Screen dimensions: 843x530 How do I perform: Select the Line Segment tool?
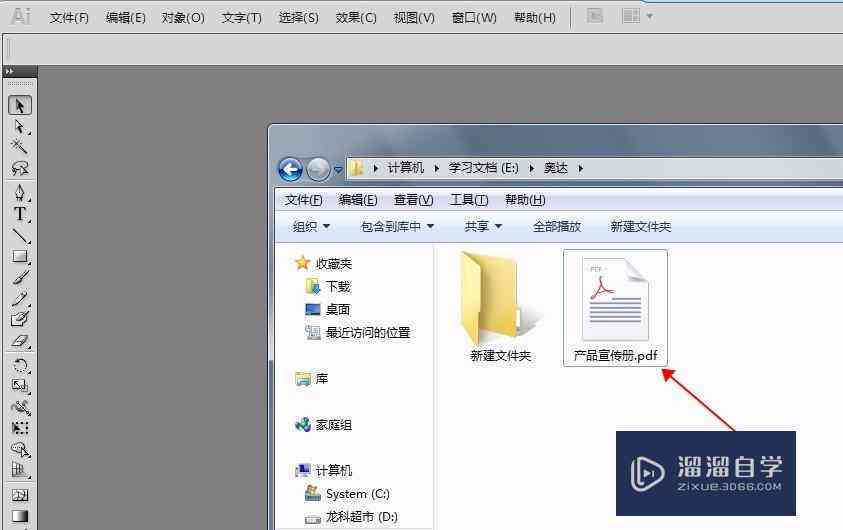(20, 235)
